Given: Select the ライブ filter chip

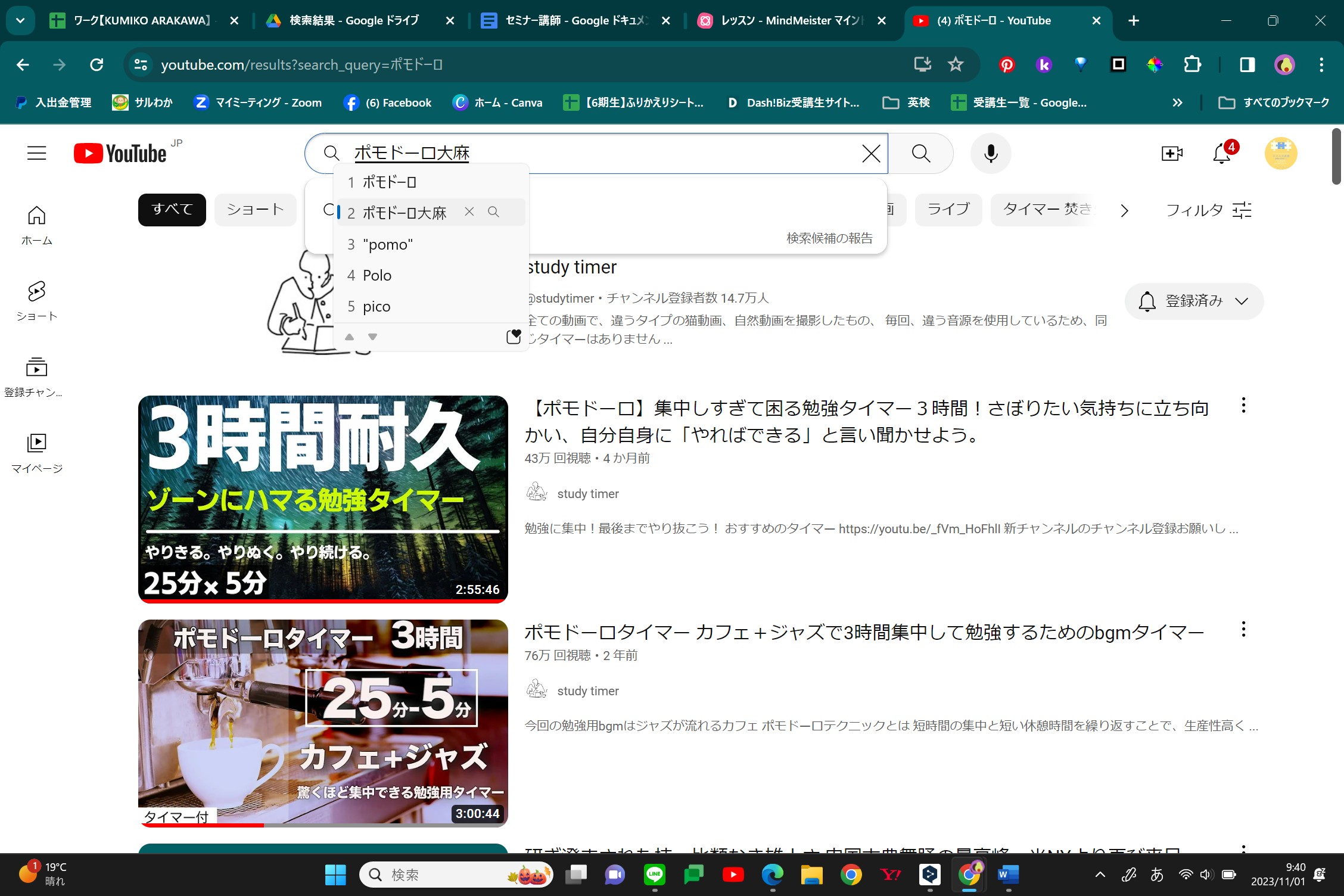Looking at the screenshot, I should click(948, 210).
